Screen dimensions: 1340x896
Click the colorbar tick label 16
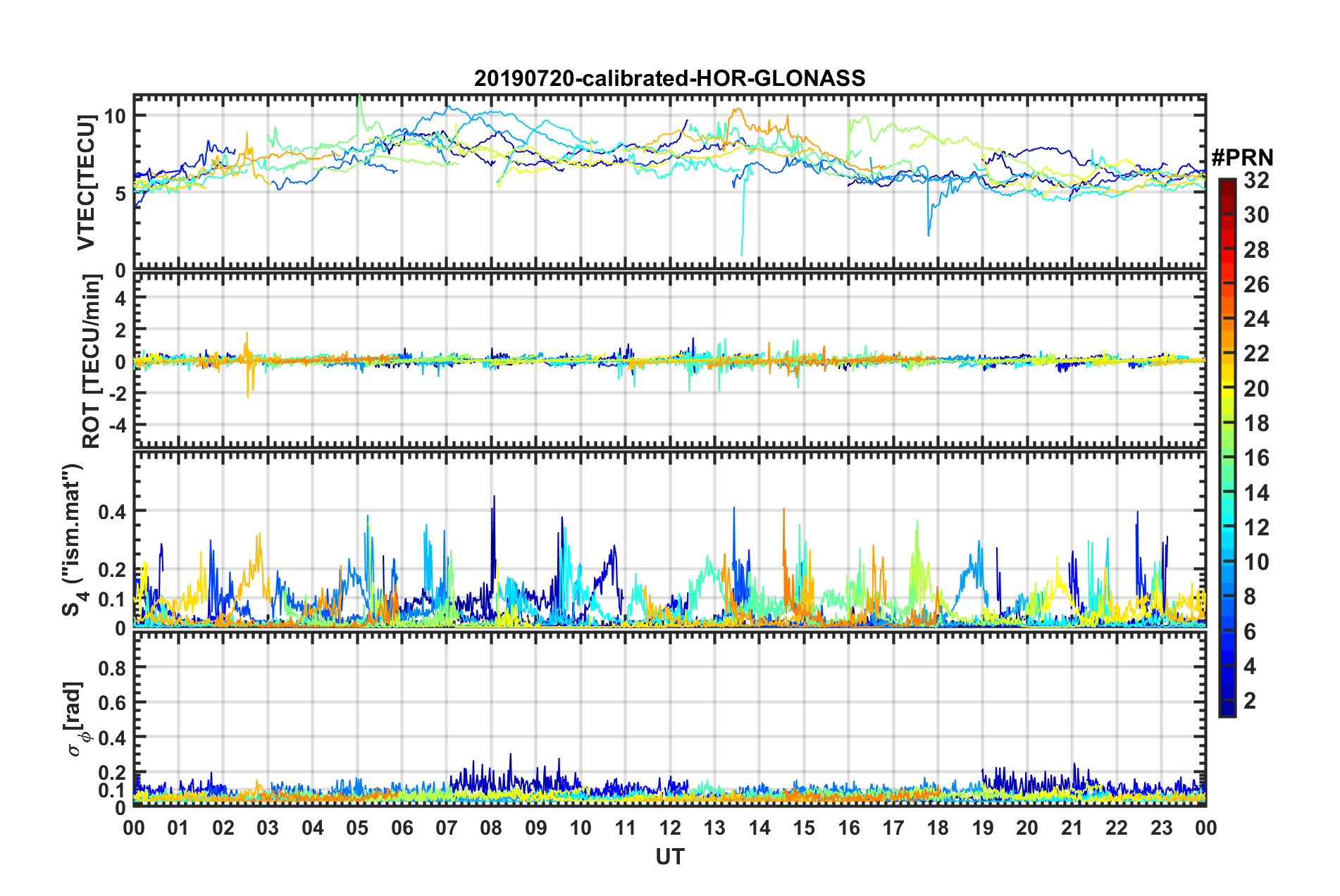point(1256,458)
